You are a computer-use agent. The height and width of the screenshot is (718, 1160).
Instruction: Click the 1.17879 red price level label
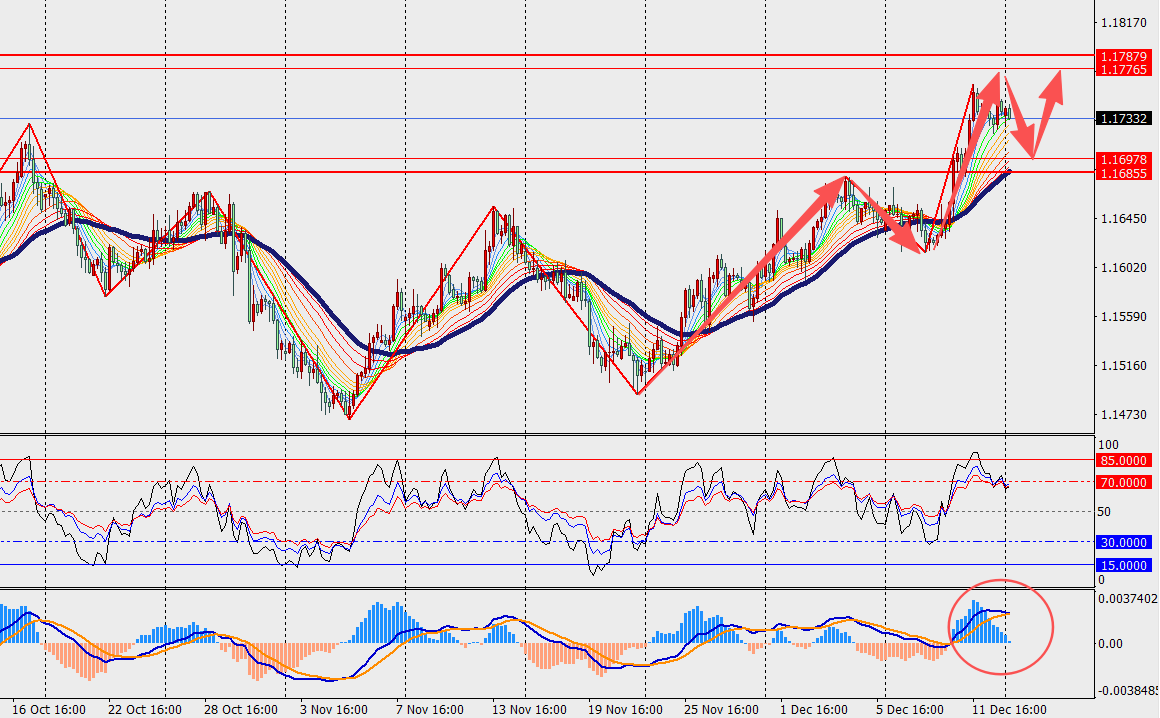coord(1122,56)
